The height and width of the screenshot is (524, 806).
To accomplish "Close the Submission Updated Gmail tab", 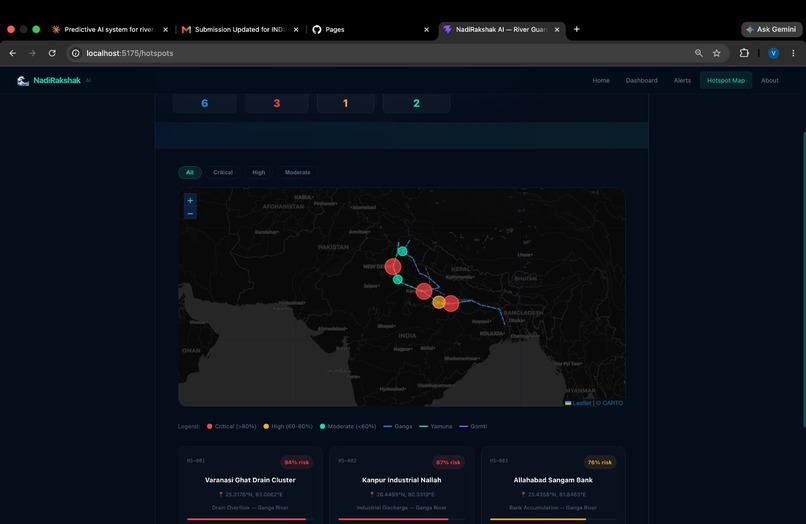I will click(296, 30).
